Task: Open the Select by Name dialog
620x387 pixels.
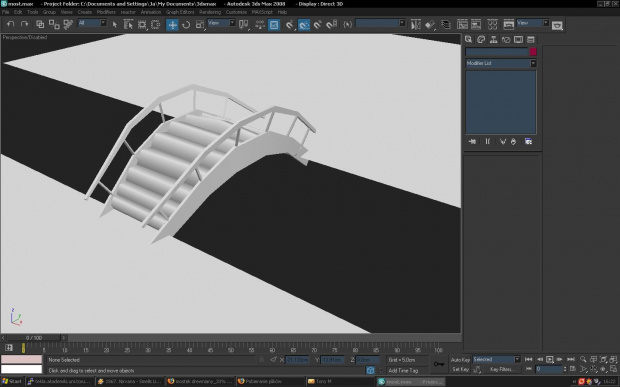Action: 128,25
